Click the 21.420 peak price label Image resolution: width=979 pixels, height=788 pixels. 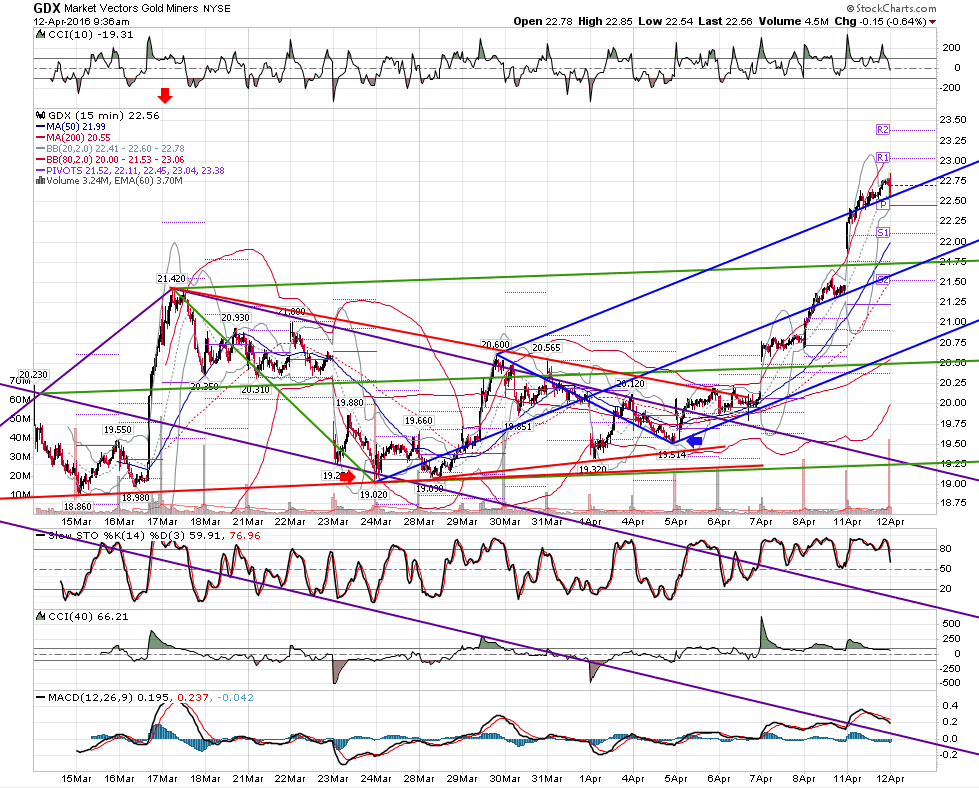pos(172,278)
